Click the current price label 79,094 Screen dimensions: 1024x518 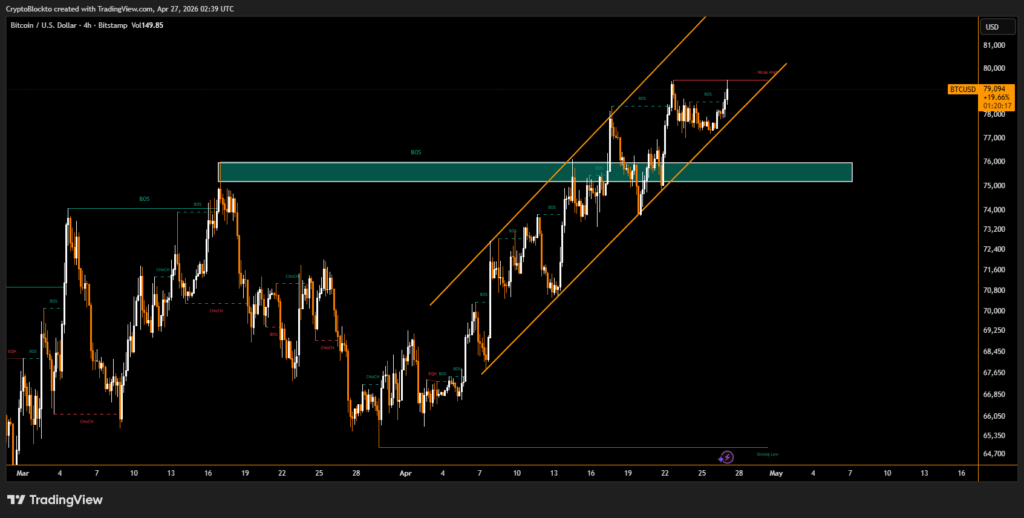coord(997,88)
